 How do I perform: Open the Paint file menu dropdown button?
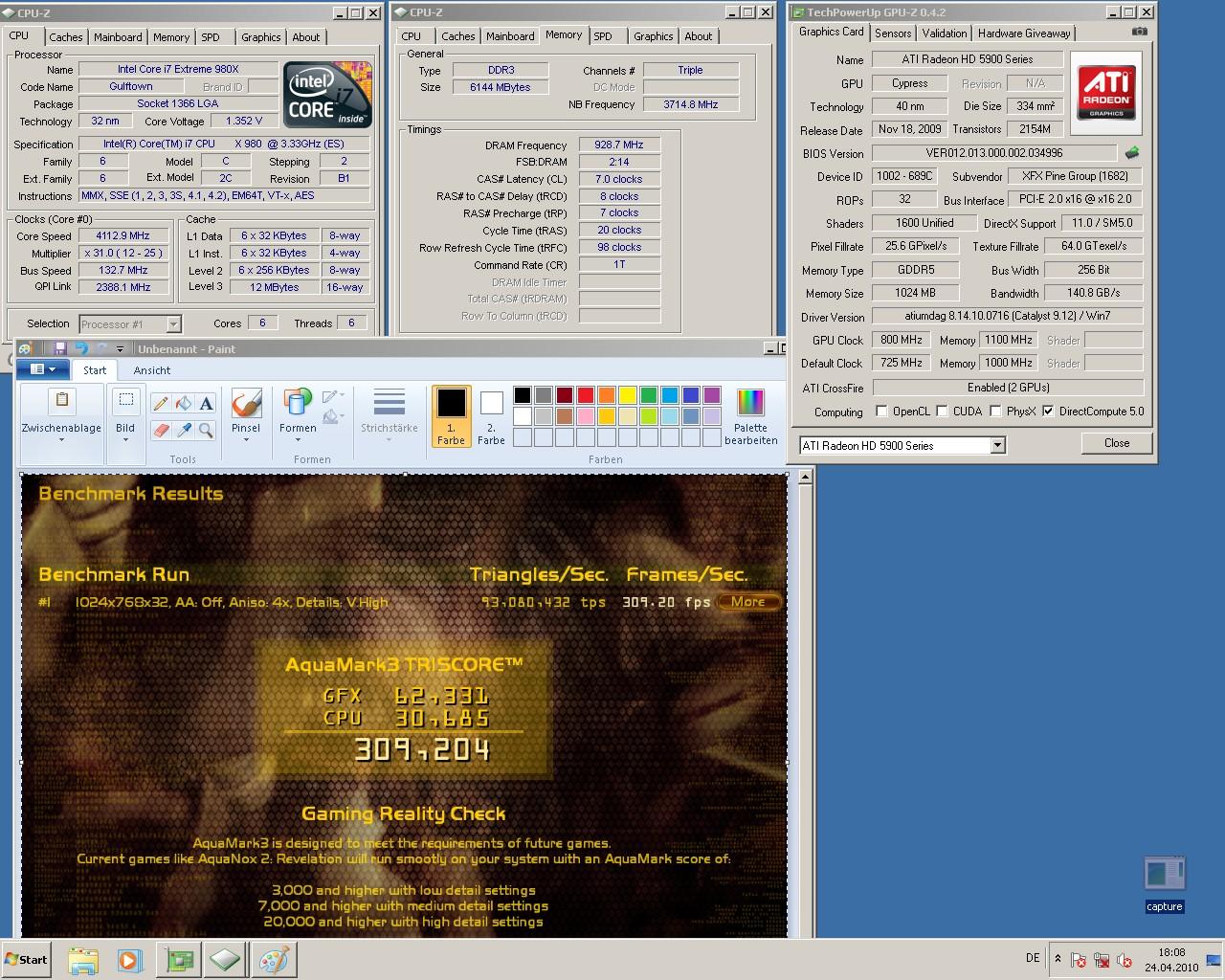(x=41, y=369)
